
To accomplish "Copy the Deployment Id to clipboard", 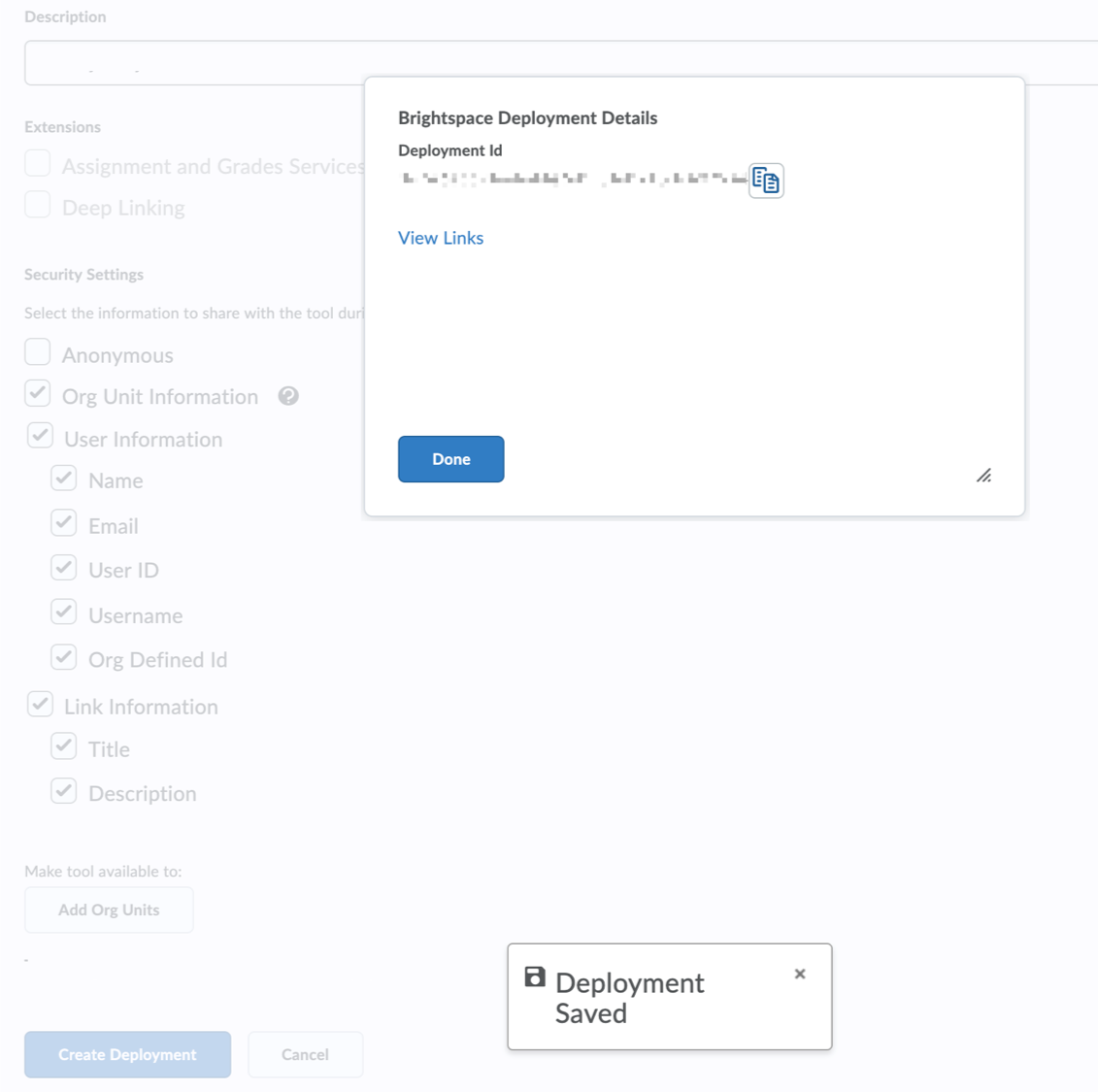I will (766, 182).
